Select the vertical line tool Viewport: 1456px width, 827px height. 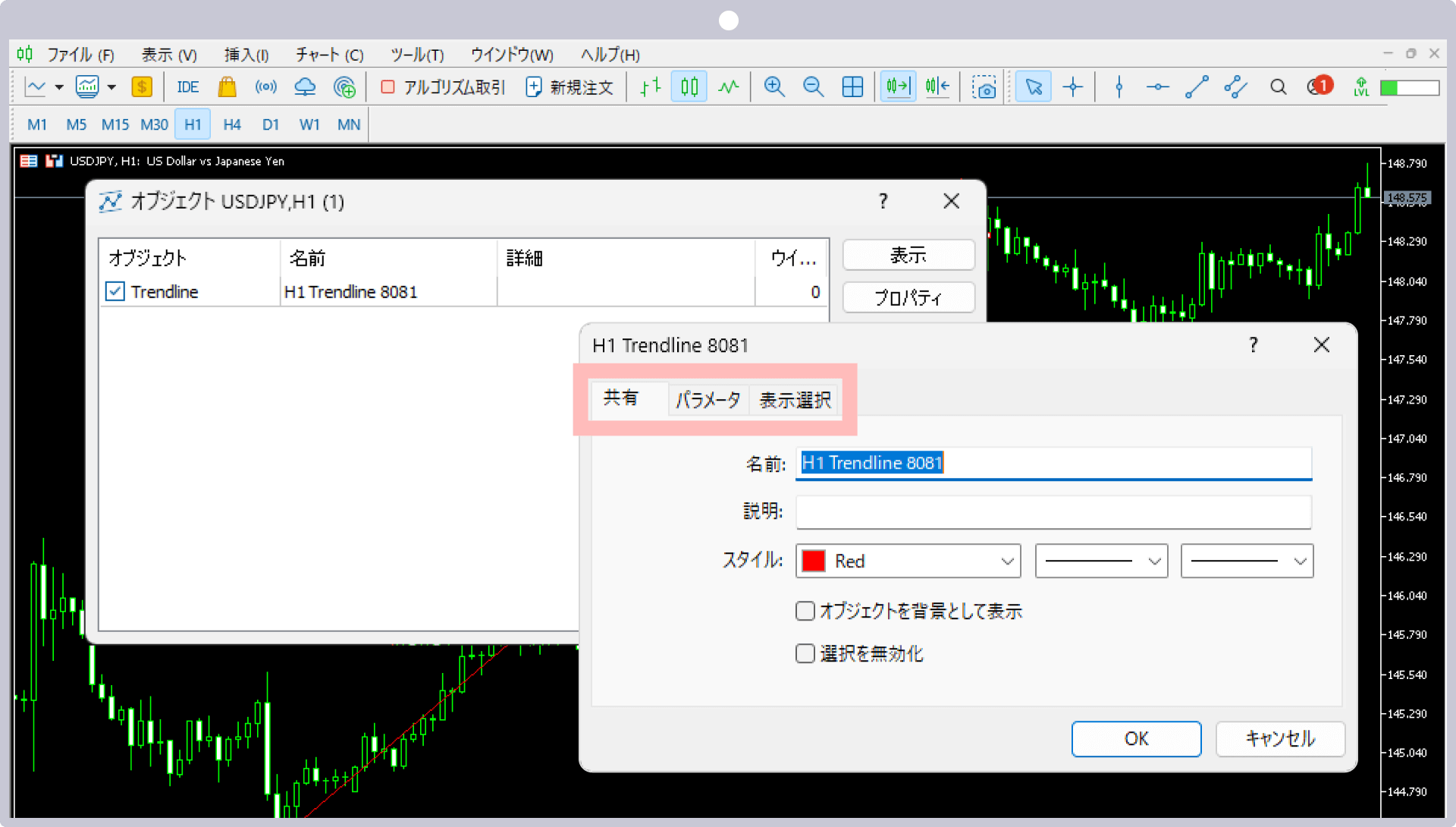1119,87
